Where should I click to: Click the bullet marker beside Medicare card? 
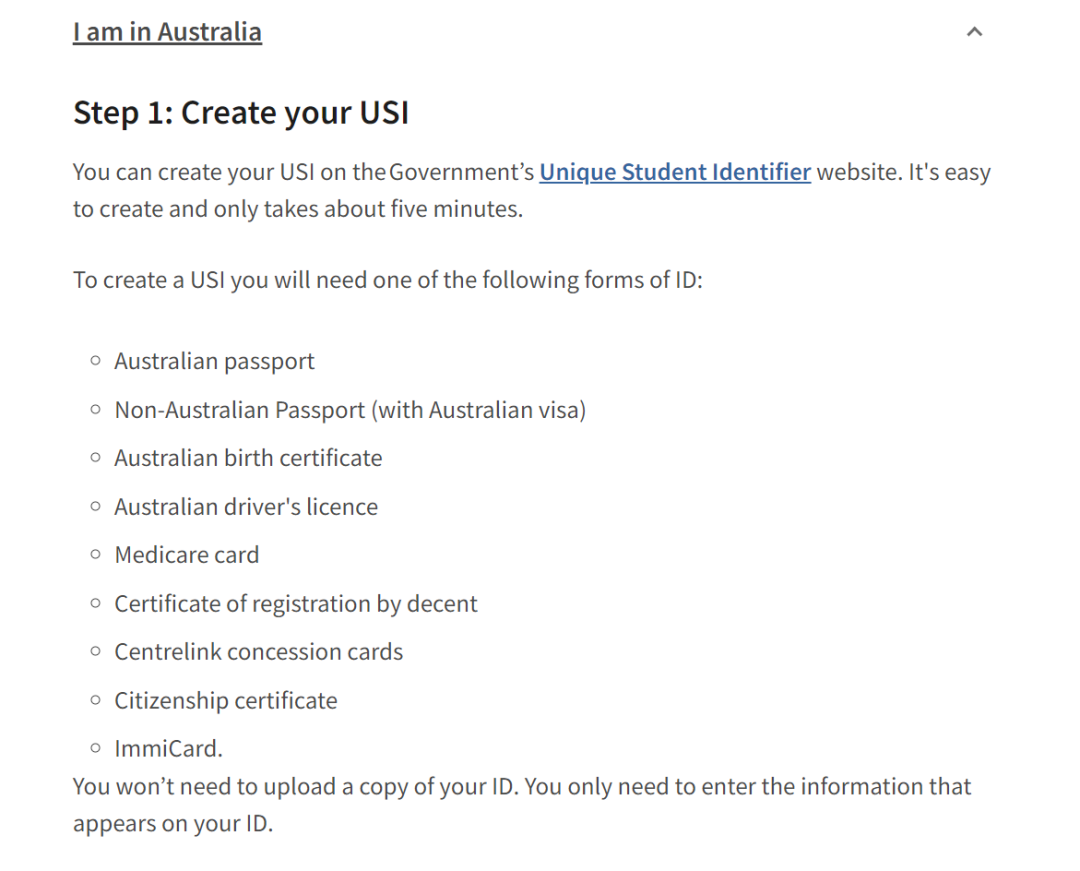click(x=96, y=554)
